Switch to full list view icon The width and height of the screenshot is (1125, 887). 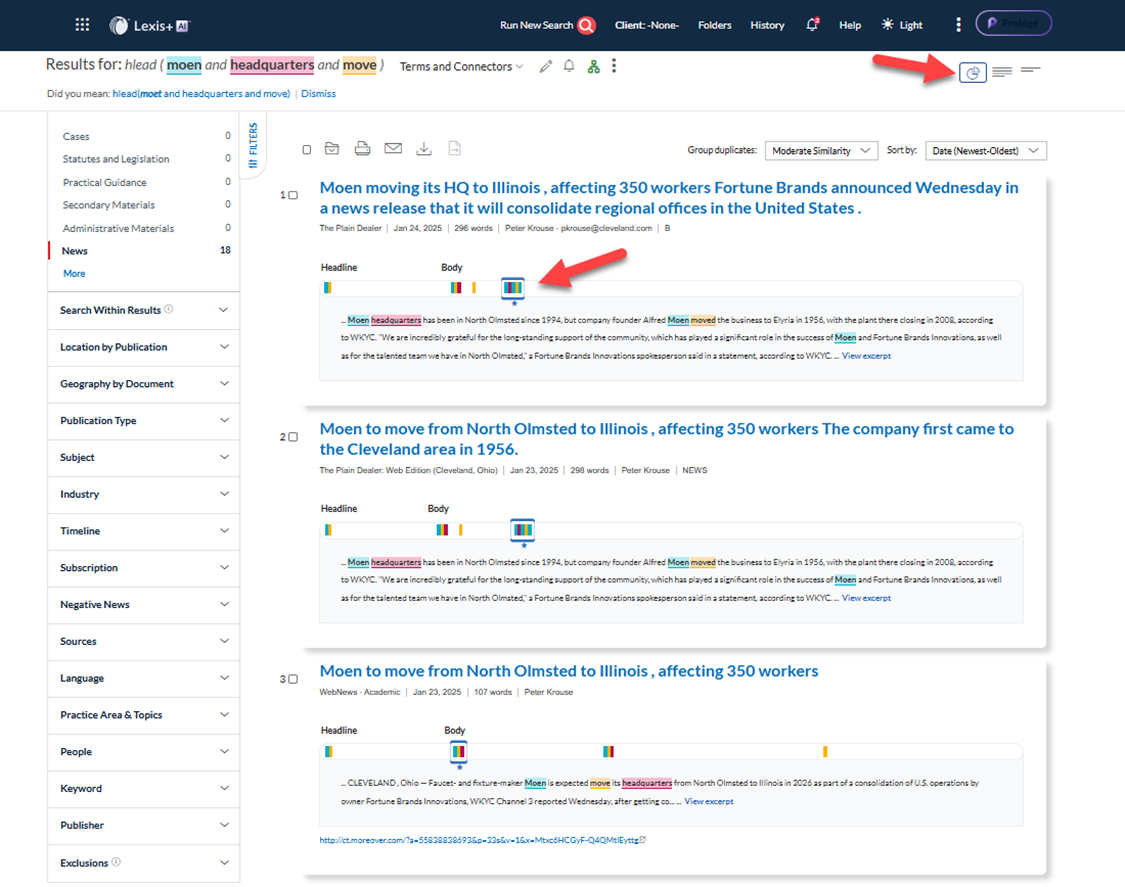point(1002,71)
